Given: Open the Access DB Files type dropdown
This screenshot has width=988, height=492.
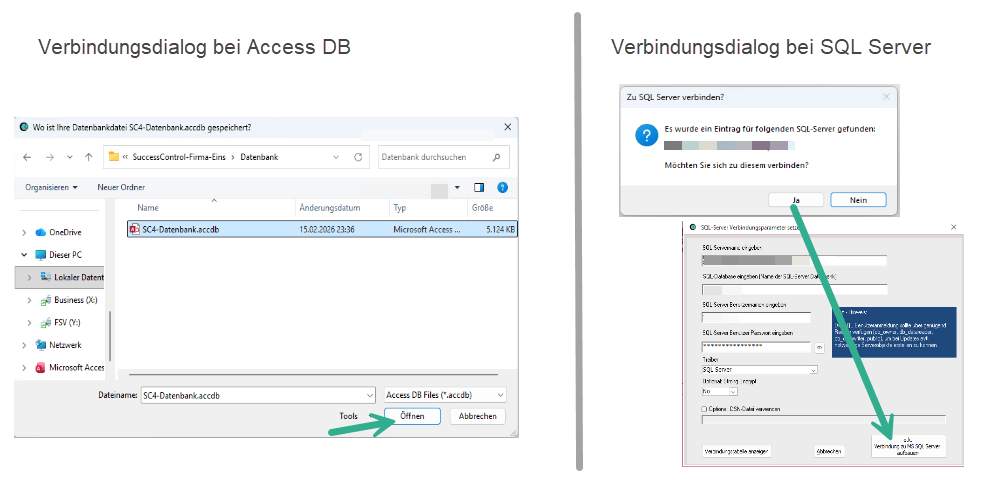Looking at the screenshot, I should 445,395.
